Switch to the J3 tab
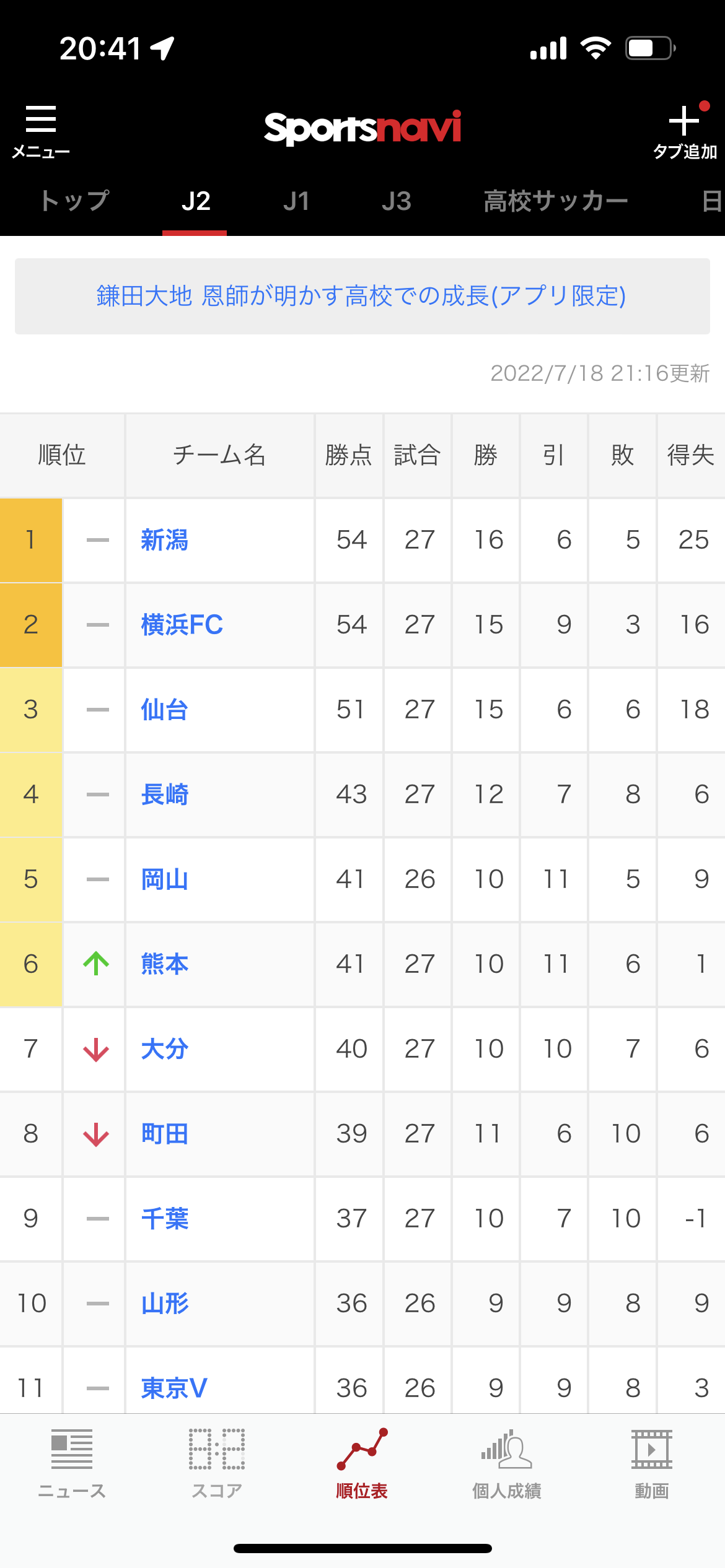The width and height of the screenshot is (725, 1568). coord(397,201)
